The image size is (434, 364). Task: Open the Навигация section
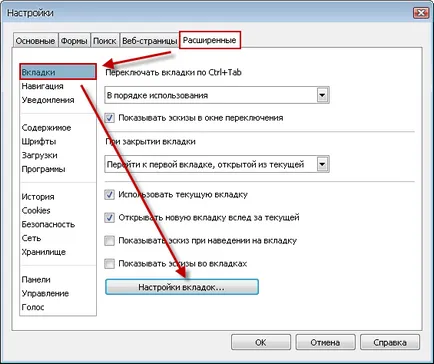pos(42,86)
